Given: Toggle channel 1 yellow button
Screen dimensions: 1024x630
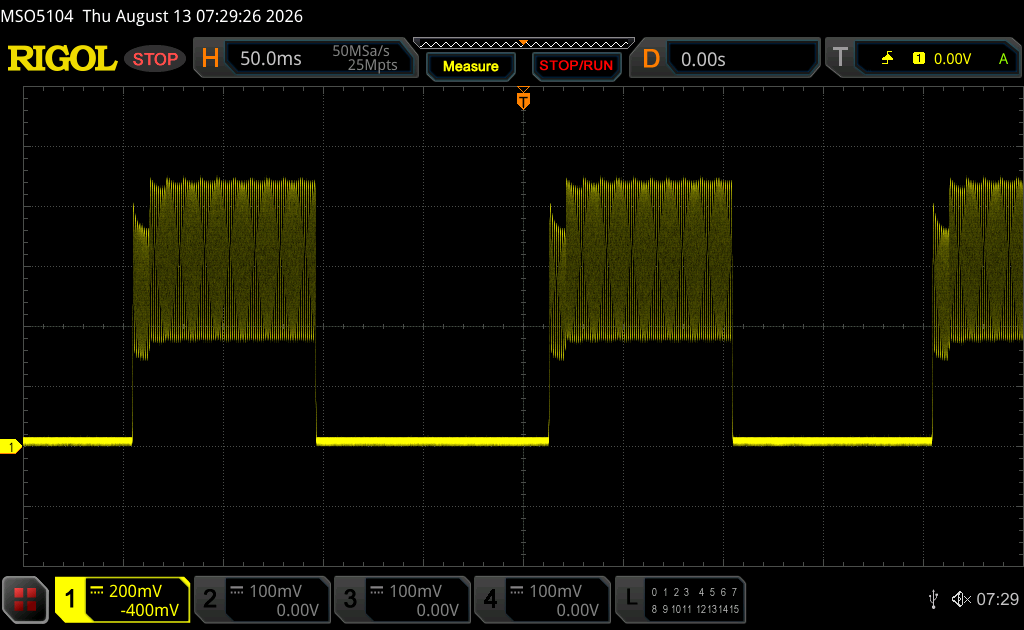Looking at the screenshot, I should pos(70,599).
